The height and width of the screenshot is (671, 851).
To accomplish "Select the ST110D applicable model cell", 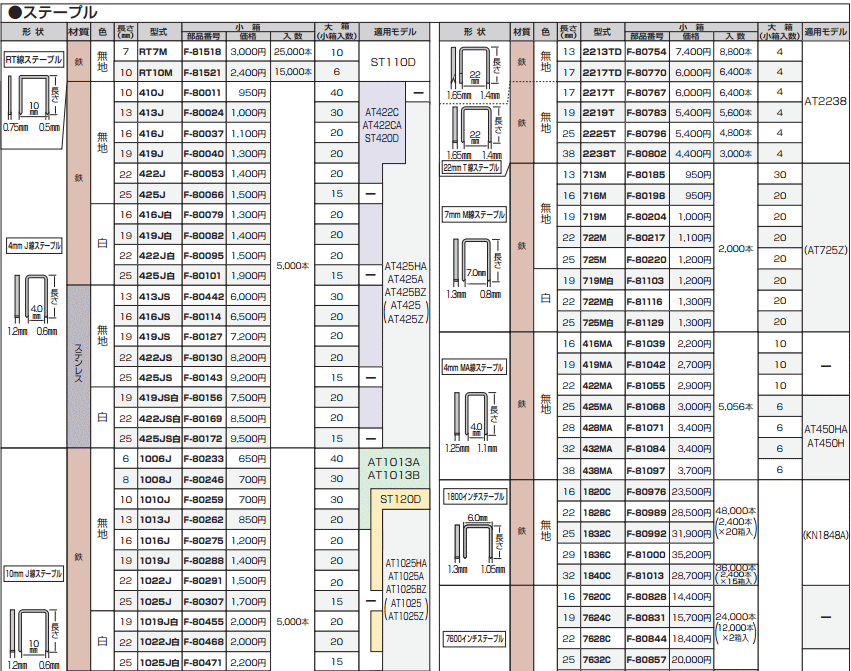I will pos(392,62).
